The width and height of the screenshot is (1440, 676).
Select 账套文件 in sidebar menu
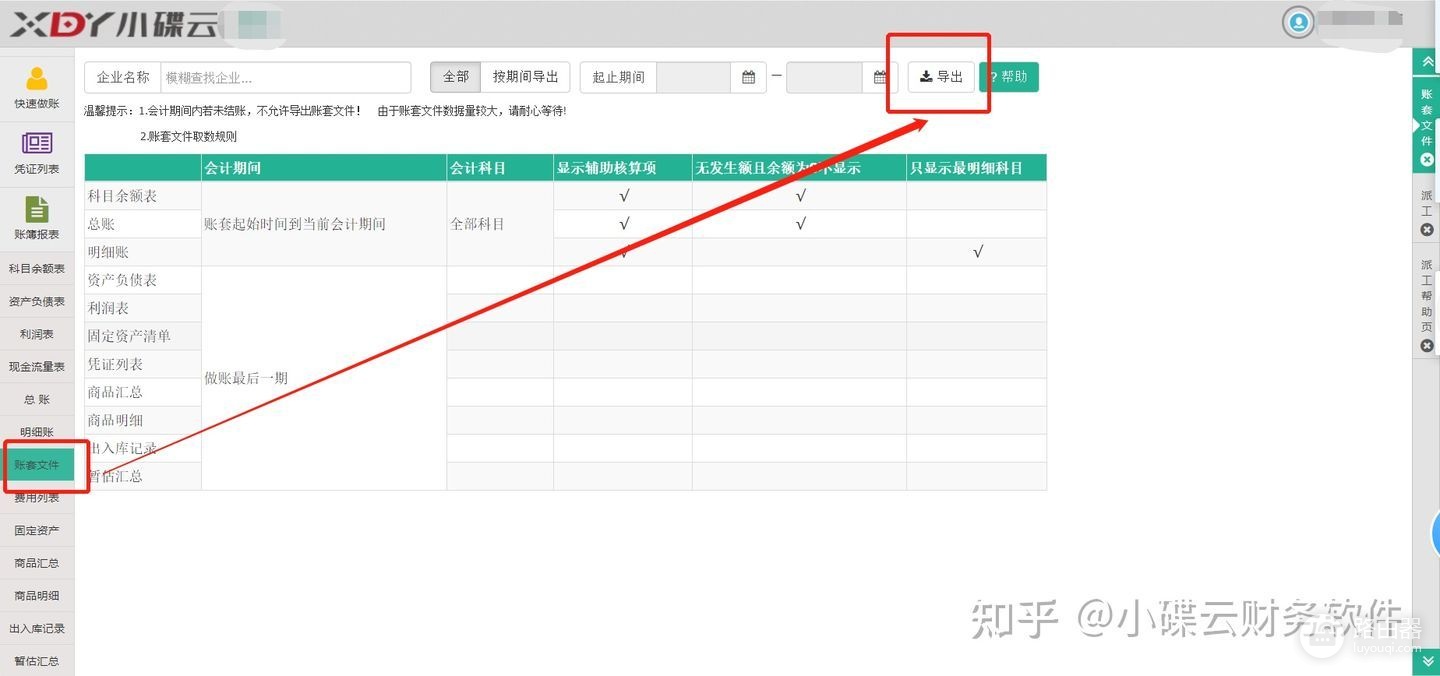coord(37,465)
